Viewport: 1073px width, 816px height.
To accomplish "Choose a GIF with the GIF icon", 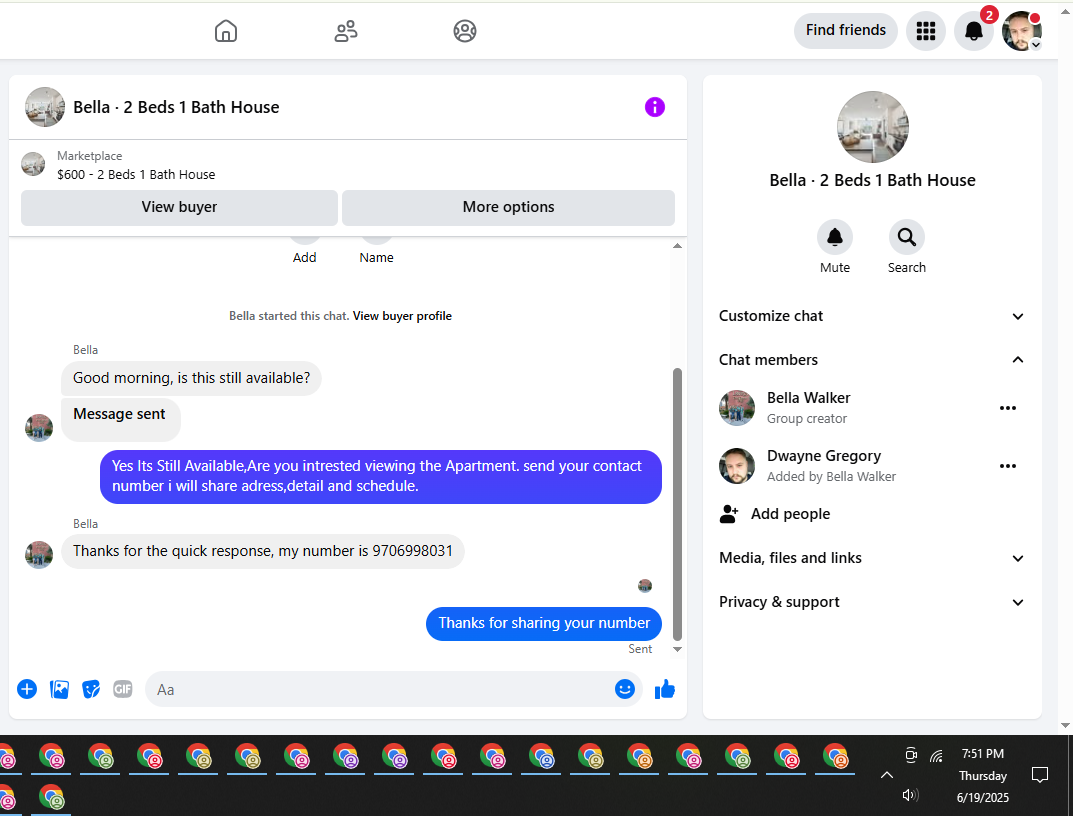I will click(x=122, y=689).
